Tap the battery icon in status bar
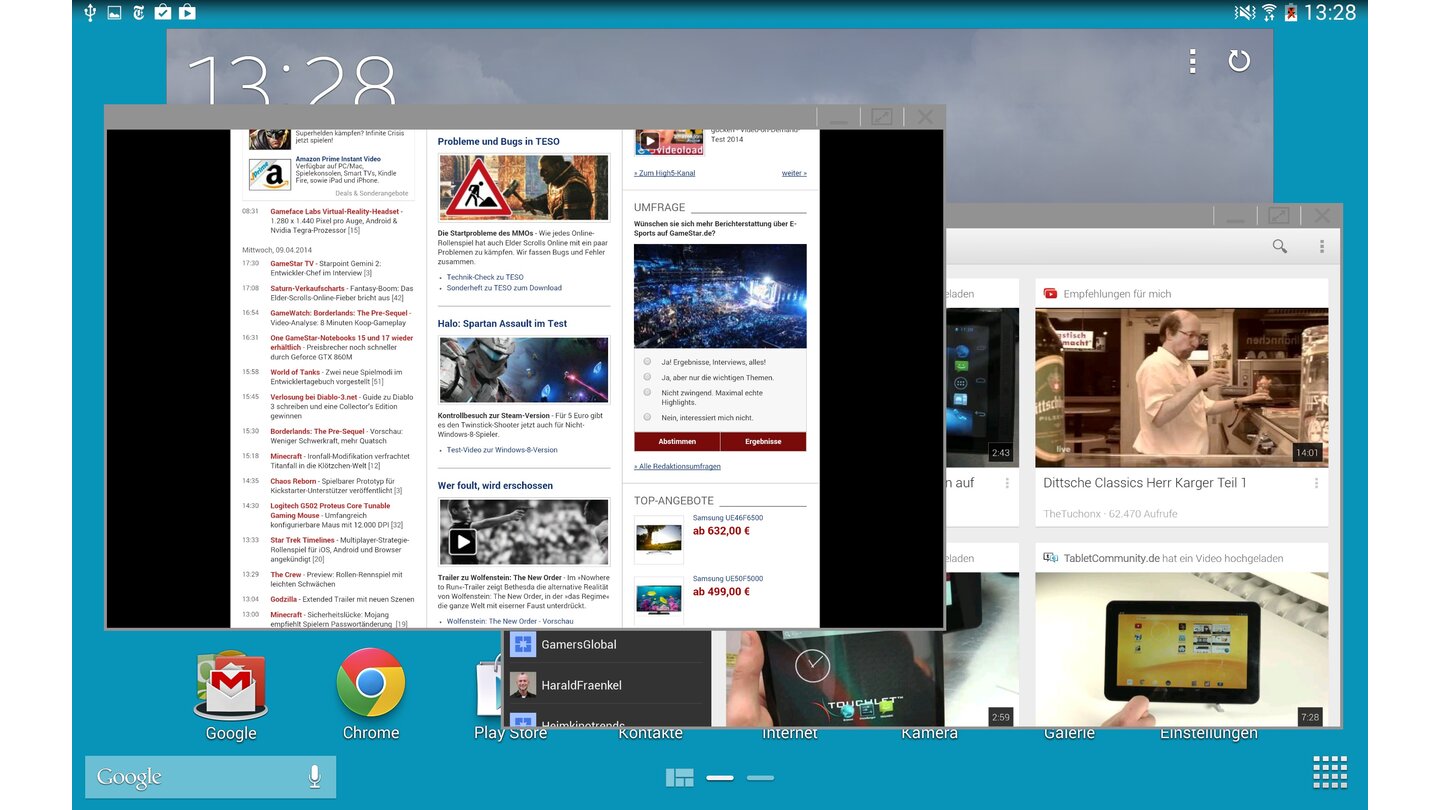Image resolution: width=1440 pixels, height=810 pixels. (x=1291, y=12)
